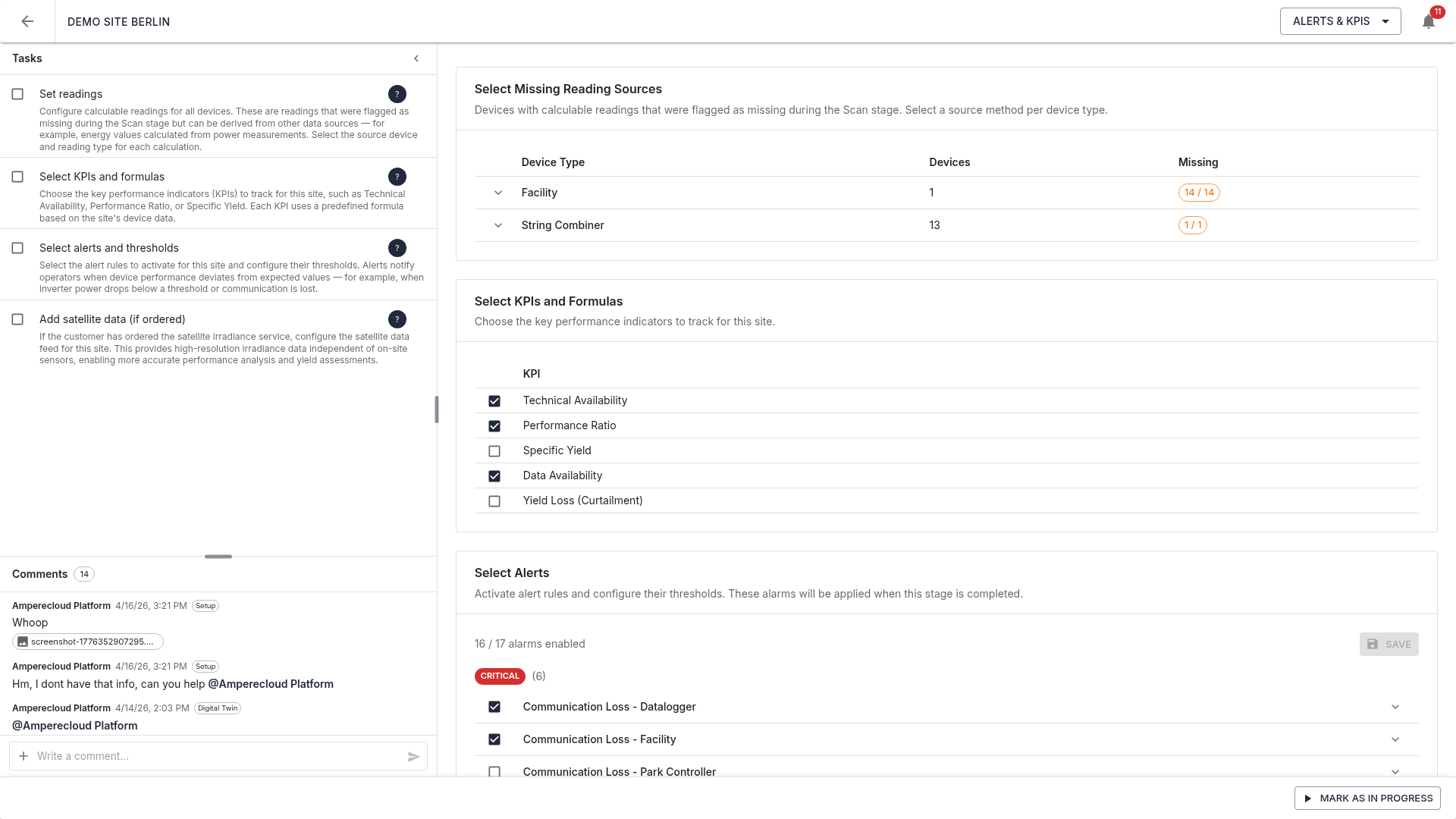Click the plus attachment icon in comment box
1456x819 pixels.
pos(24,756)
